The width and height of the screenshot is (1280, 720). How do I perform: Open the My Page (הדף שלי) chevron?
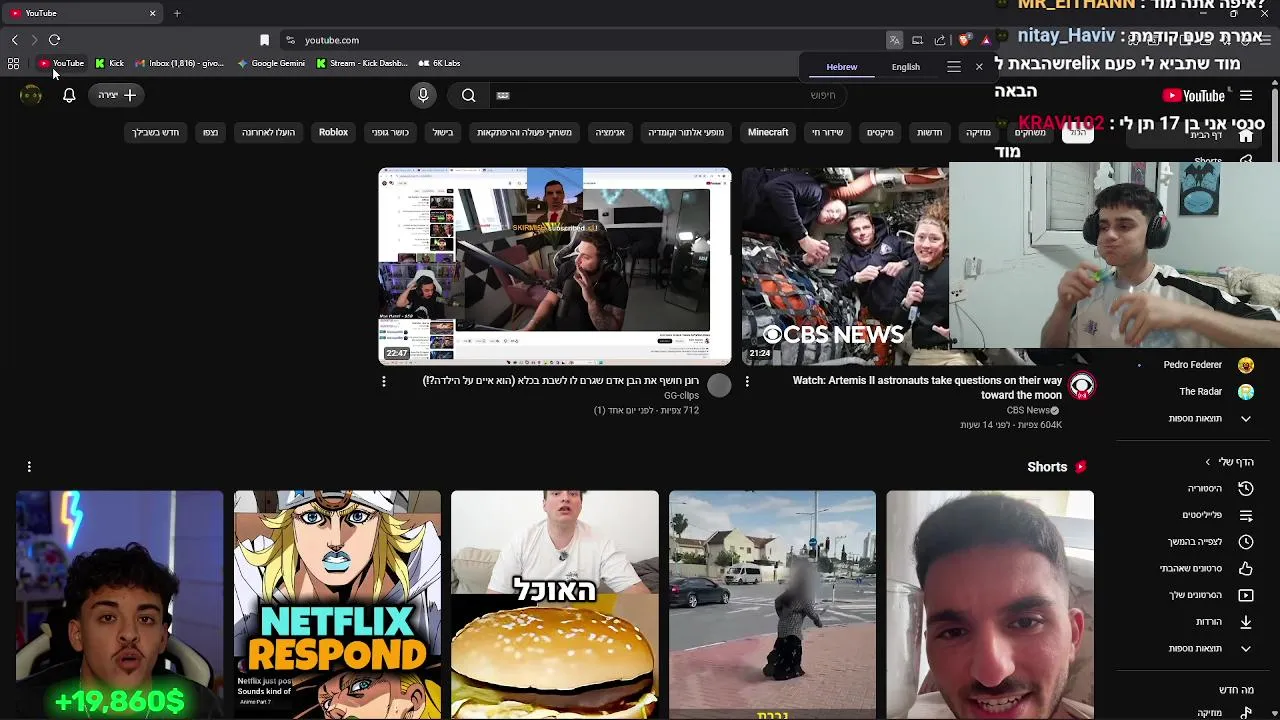pos(1207,462)
